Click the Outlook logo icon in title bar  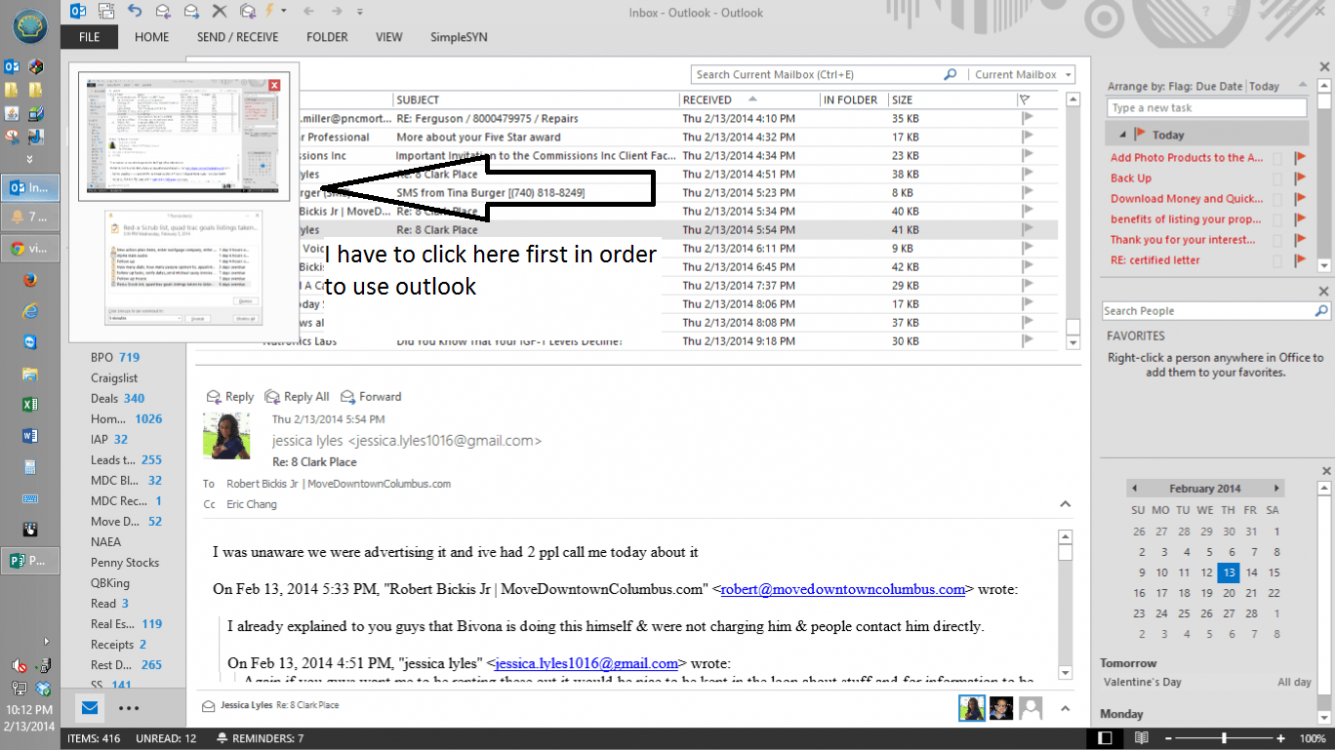pos(78,11)
